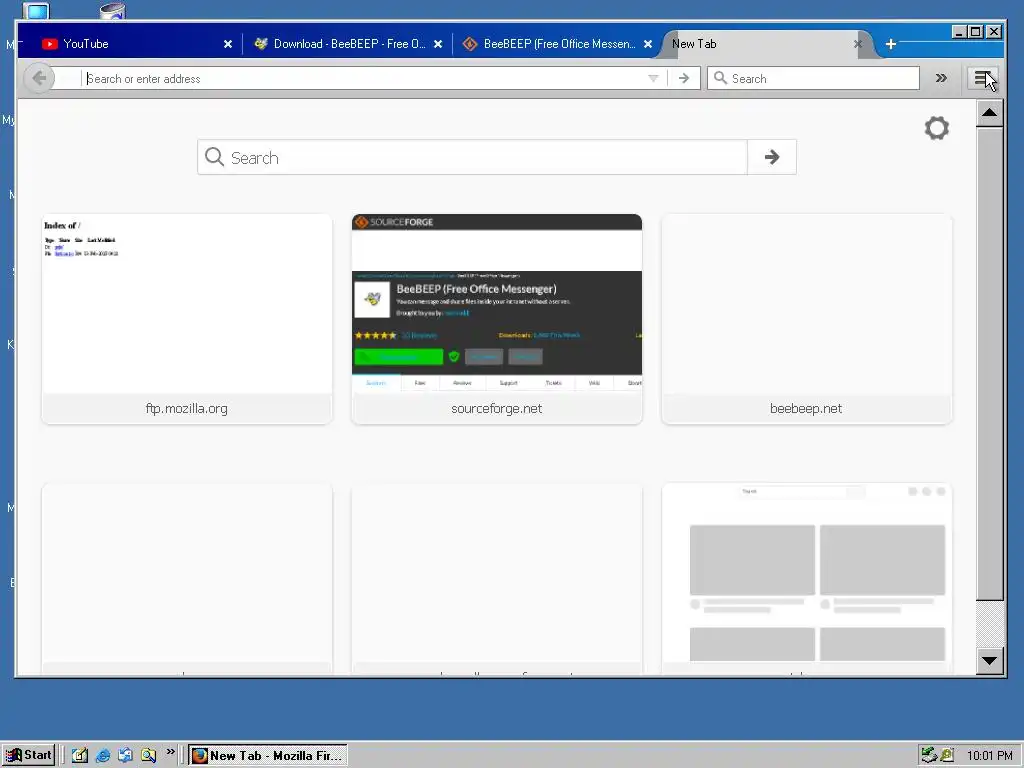Viewport: 1024px width, 768px height.
Task: Click 'New Tab - Mozilla Fir...' taskbar button
Action: (x=268, y=756)
